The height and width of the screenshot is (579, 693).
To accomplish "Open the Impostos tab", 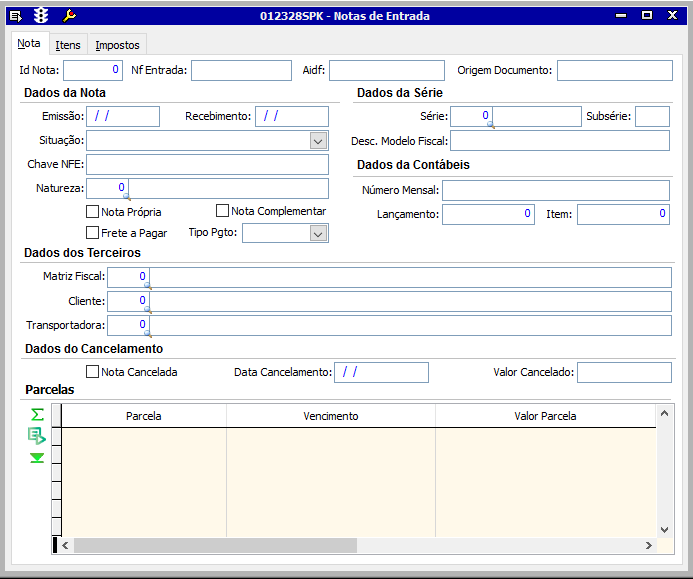I will [117, 45].
